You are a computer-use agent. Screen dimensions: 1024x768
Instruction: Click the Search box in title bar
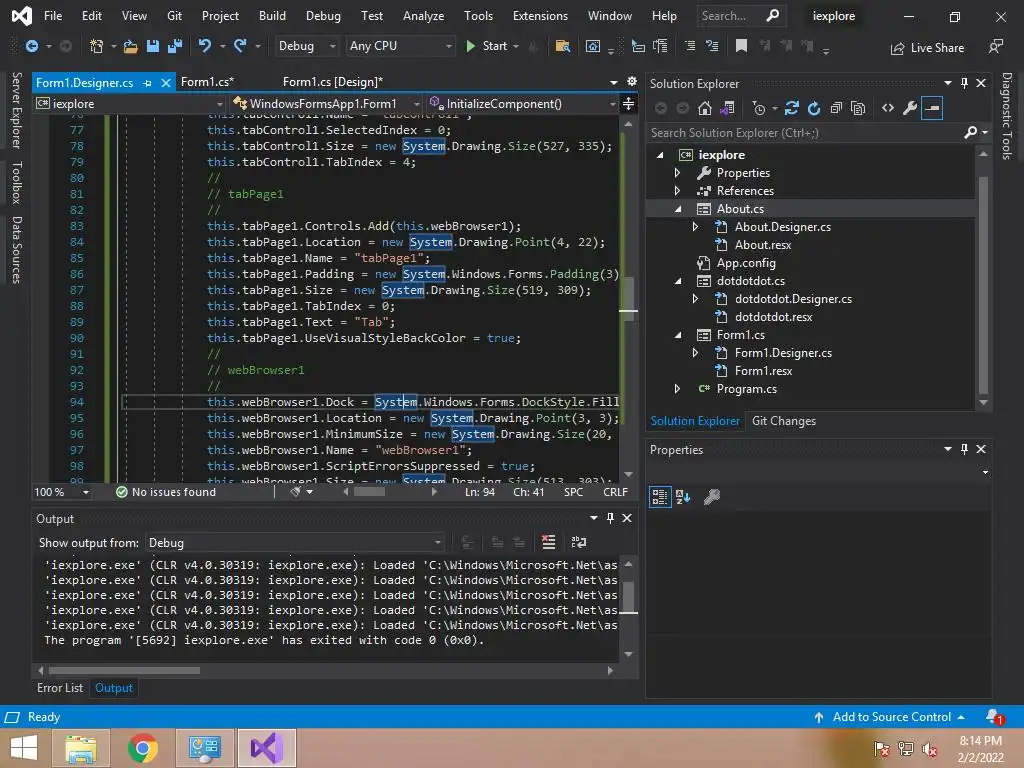point(741,16)
